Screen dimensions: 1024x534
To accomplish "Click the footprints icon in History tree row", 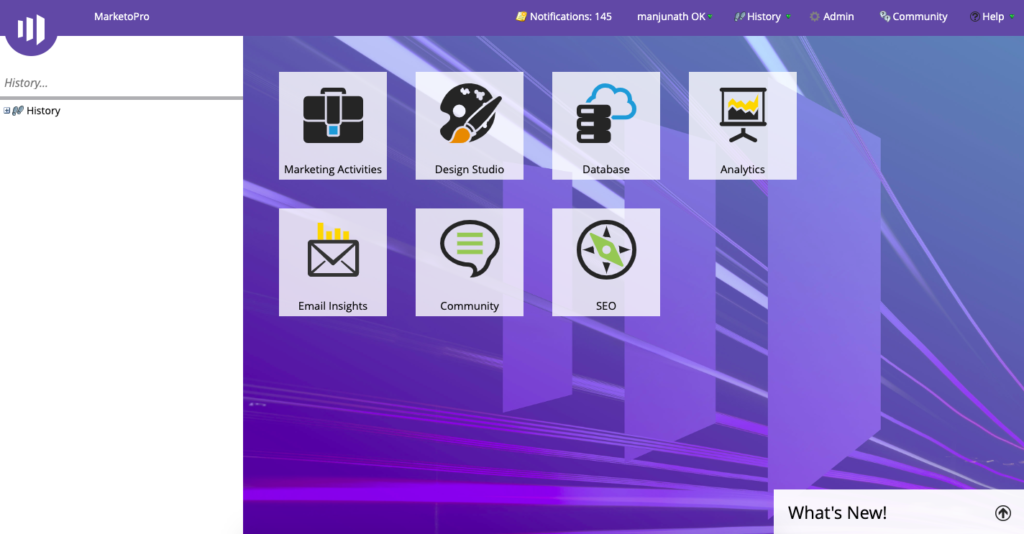I will (x=18, y=110).
